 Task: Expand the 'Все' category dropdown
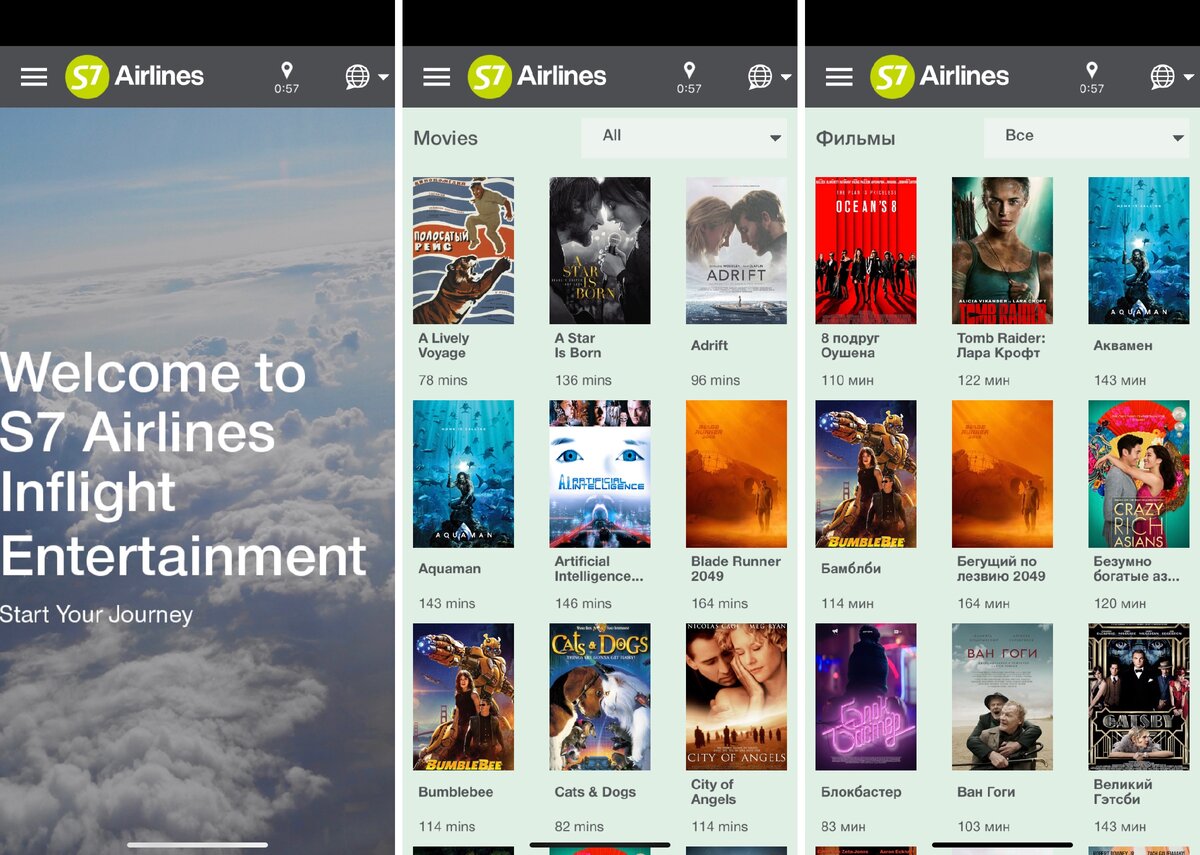click(1087, 137)
